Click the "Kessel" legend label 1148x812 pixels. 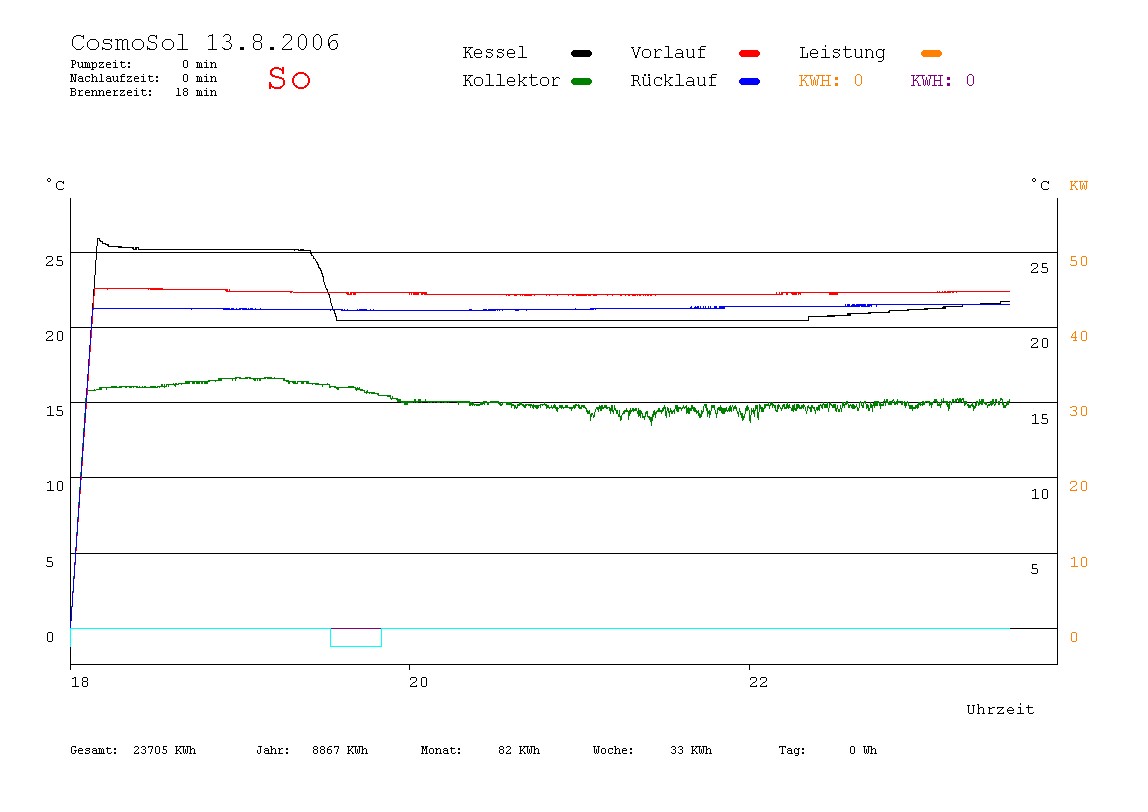tap(495, 53)
